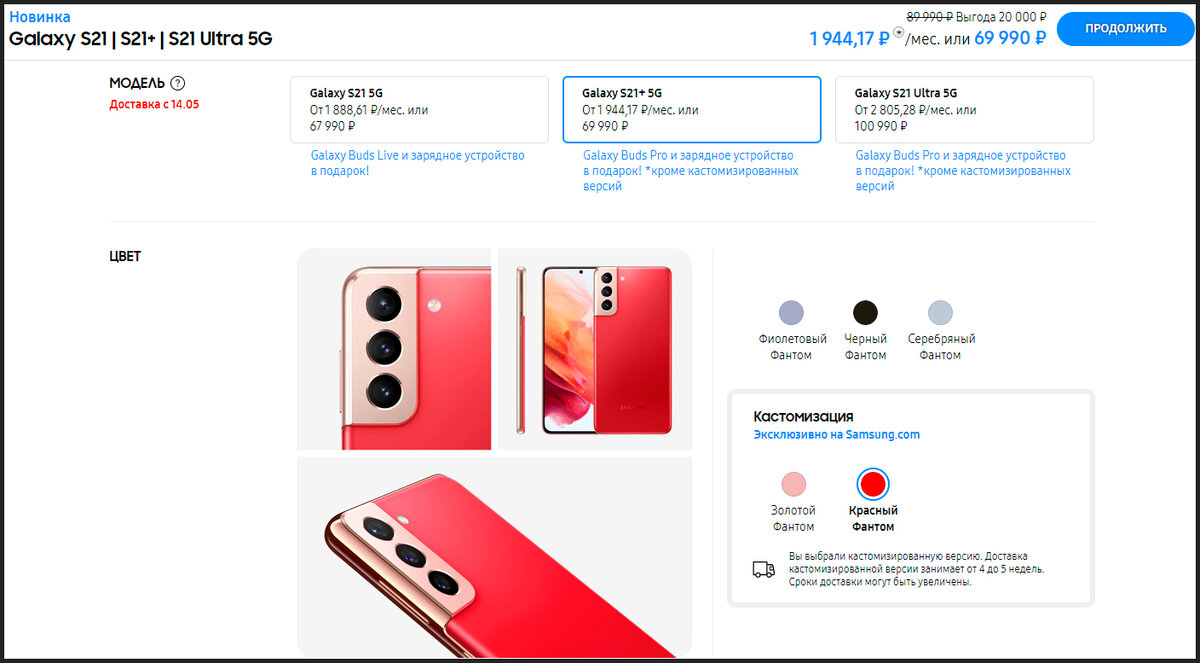This screenshot has width=1200, height=663.
Task: Open the camera close-up phone thumbnail
Action: pos(394,349)
